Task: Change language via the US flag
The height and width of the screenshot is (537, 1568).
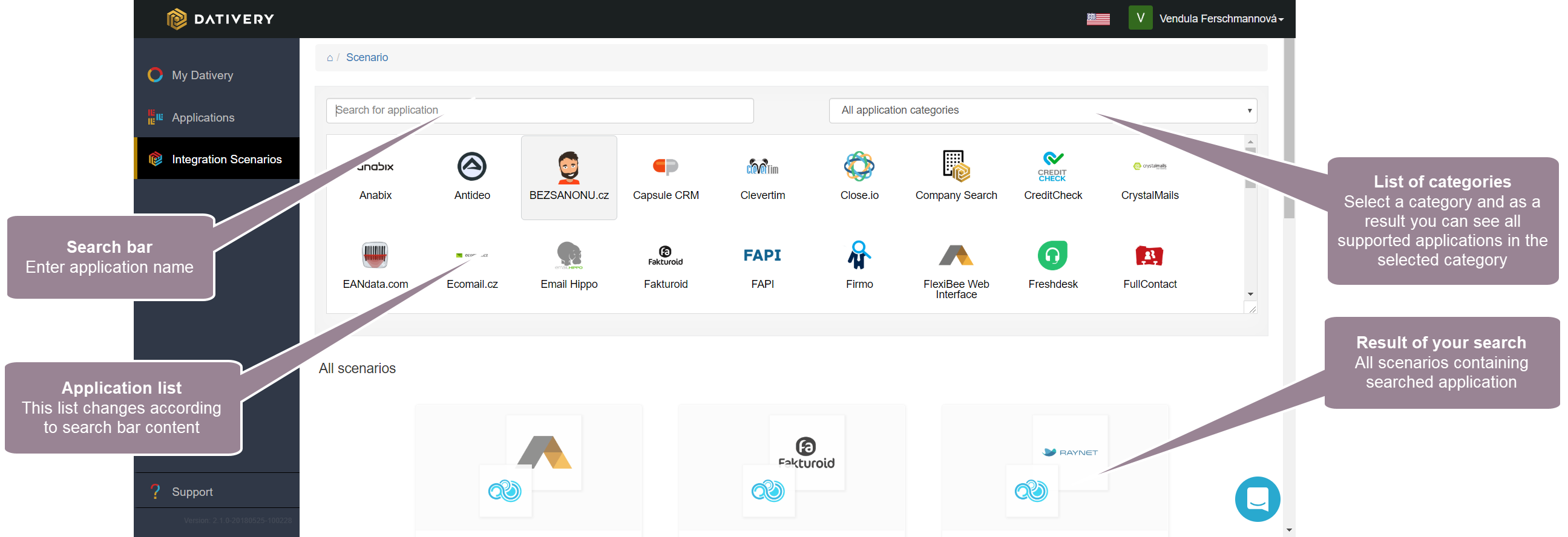Action: tap(1097, 19)
